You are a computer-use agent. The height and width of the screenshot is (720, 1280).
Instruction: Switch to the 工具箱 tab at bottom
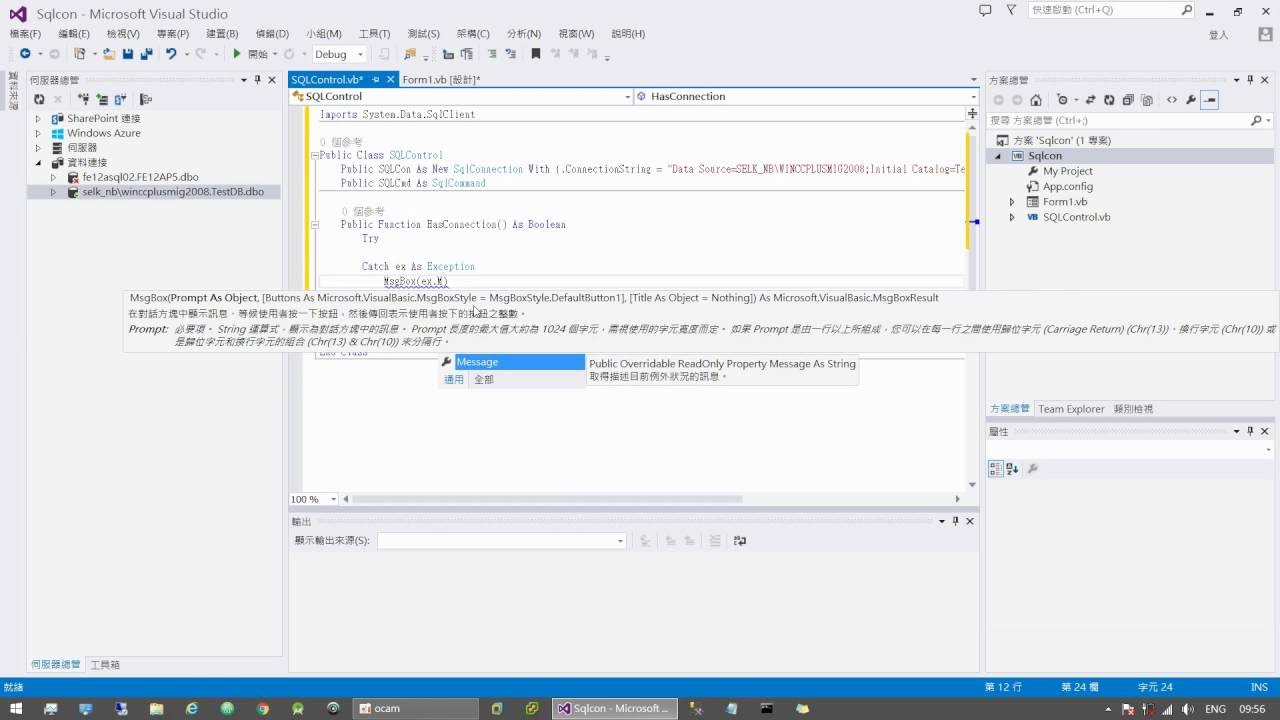[x=105, y=665]
